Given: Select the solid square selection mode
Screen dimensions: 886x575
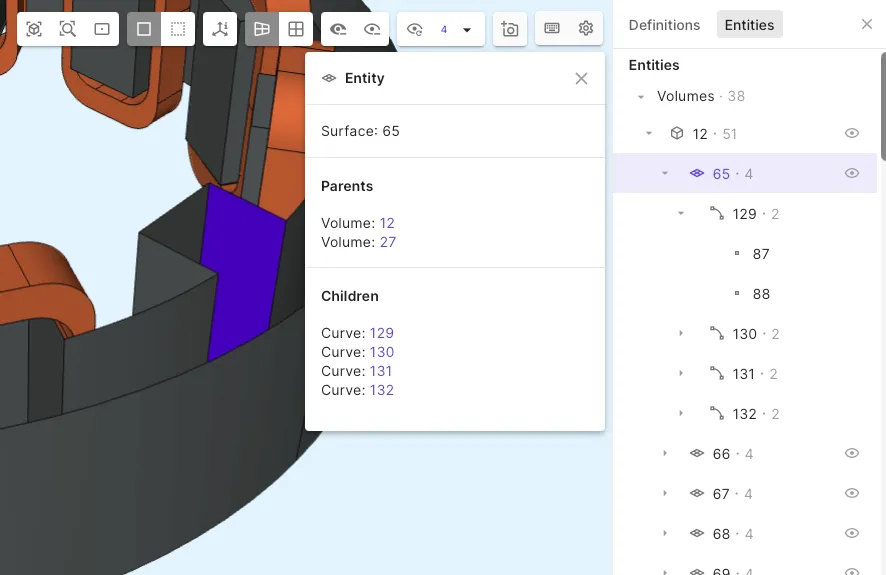Looking at the screenshot, I should click(144, 29).
